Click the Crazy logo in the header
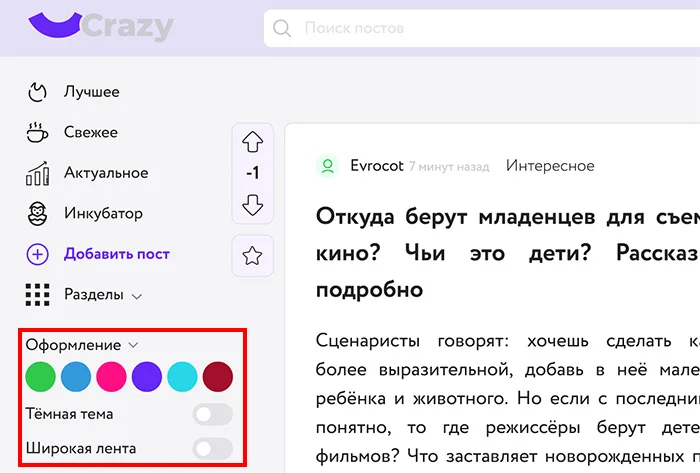700x473 pixels. (x=100, y=26)
